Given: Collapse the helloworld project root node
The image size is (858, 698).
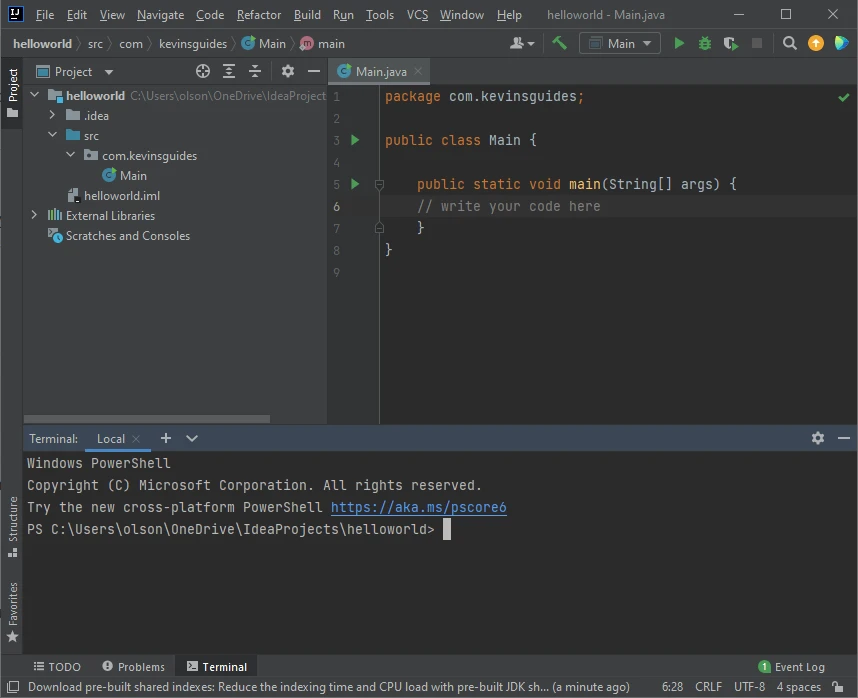Looking at the screenshot, I should 34,95.
